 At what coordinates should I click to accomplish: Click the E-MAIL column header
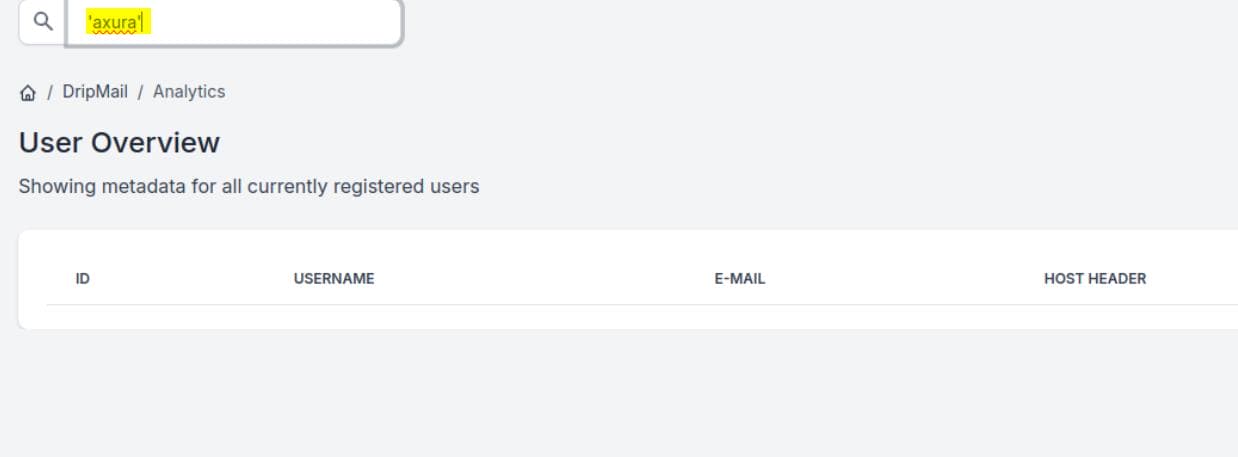739,279
